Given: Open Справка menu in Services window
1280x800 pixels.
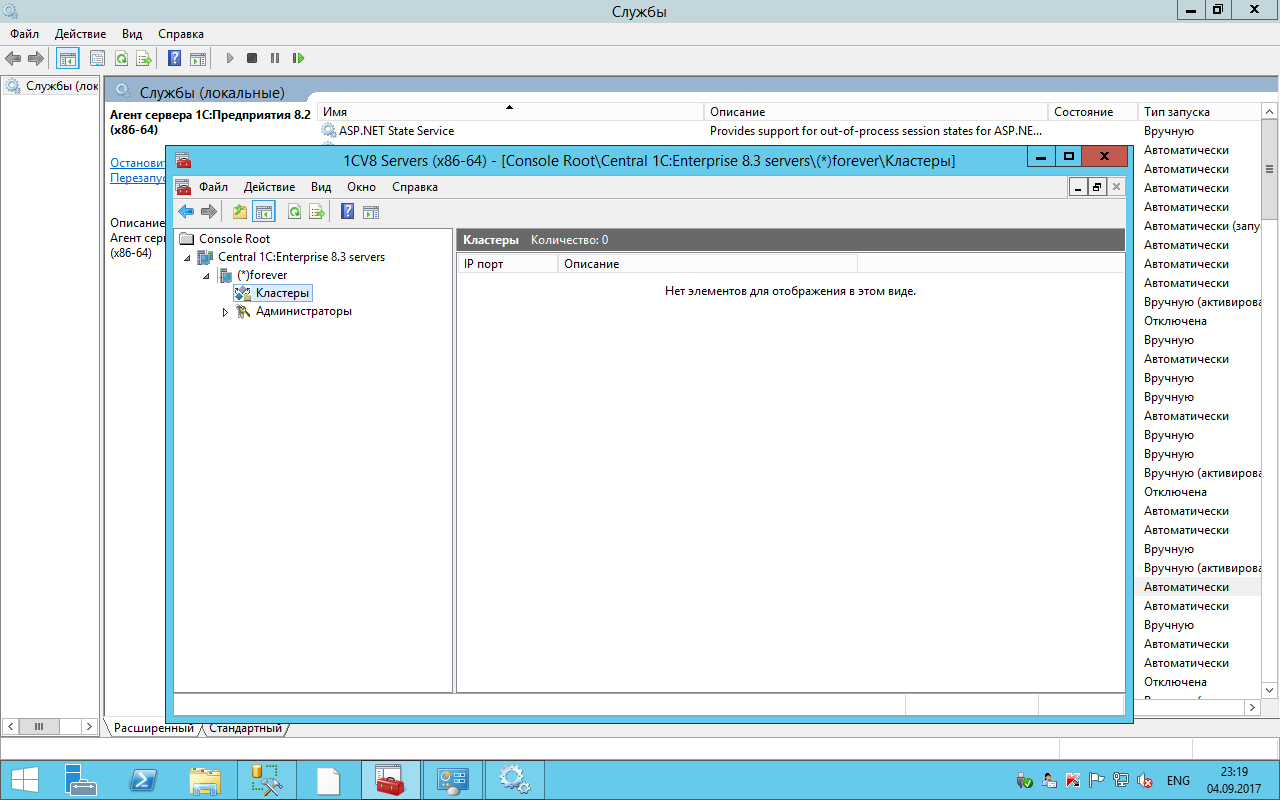Looking at the screenshot, I should [x=181, y=34].
